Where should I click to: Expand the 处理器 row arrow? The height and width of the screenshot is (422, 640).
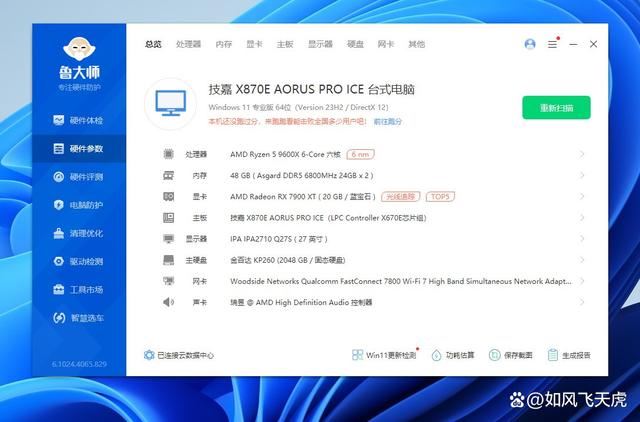(x=583, y=154)
